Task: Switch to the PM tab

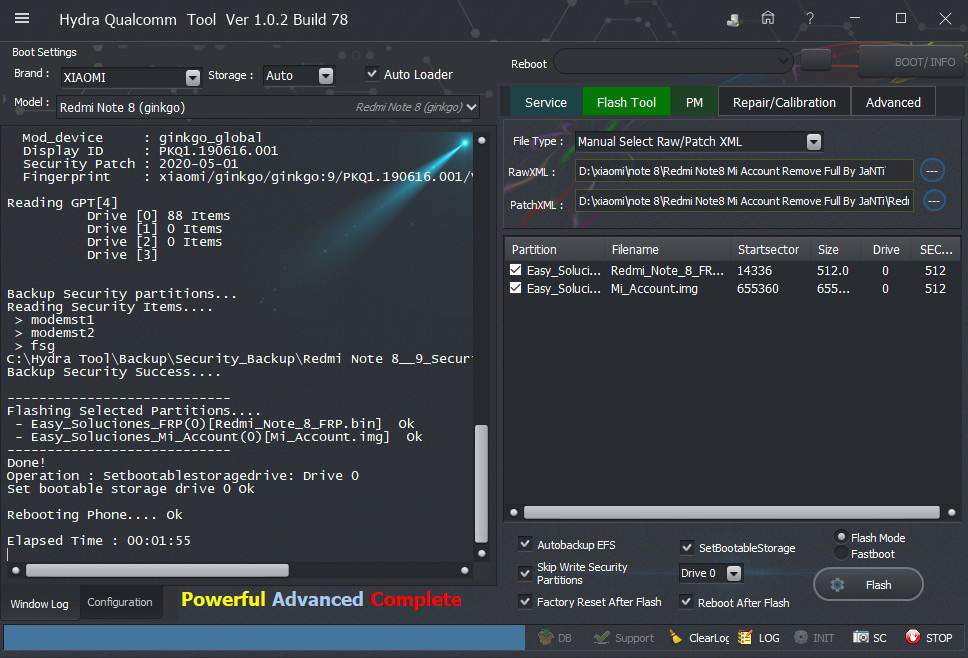Action: click(694, 102)
